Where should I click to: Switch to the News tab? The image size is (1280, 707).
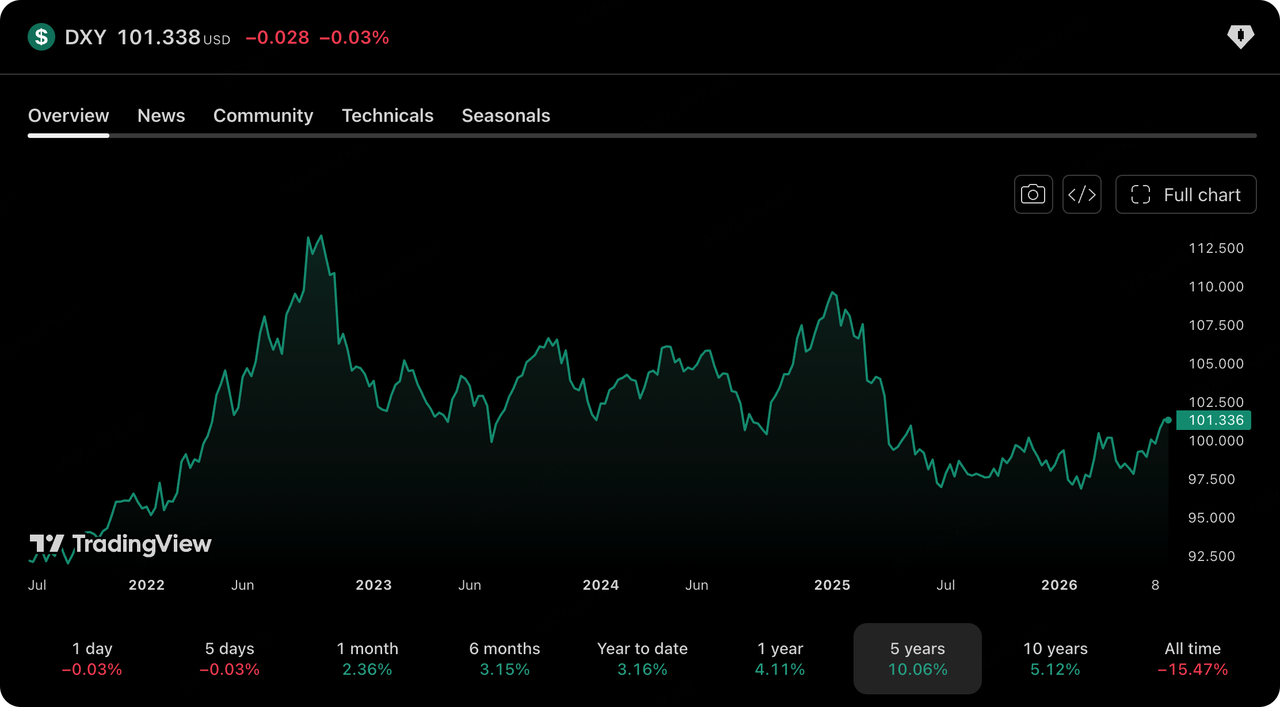pyautogui.click(x=161, y=116)
